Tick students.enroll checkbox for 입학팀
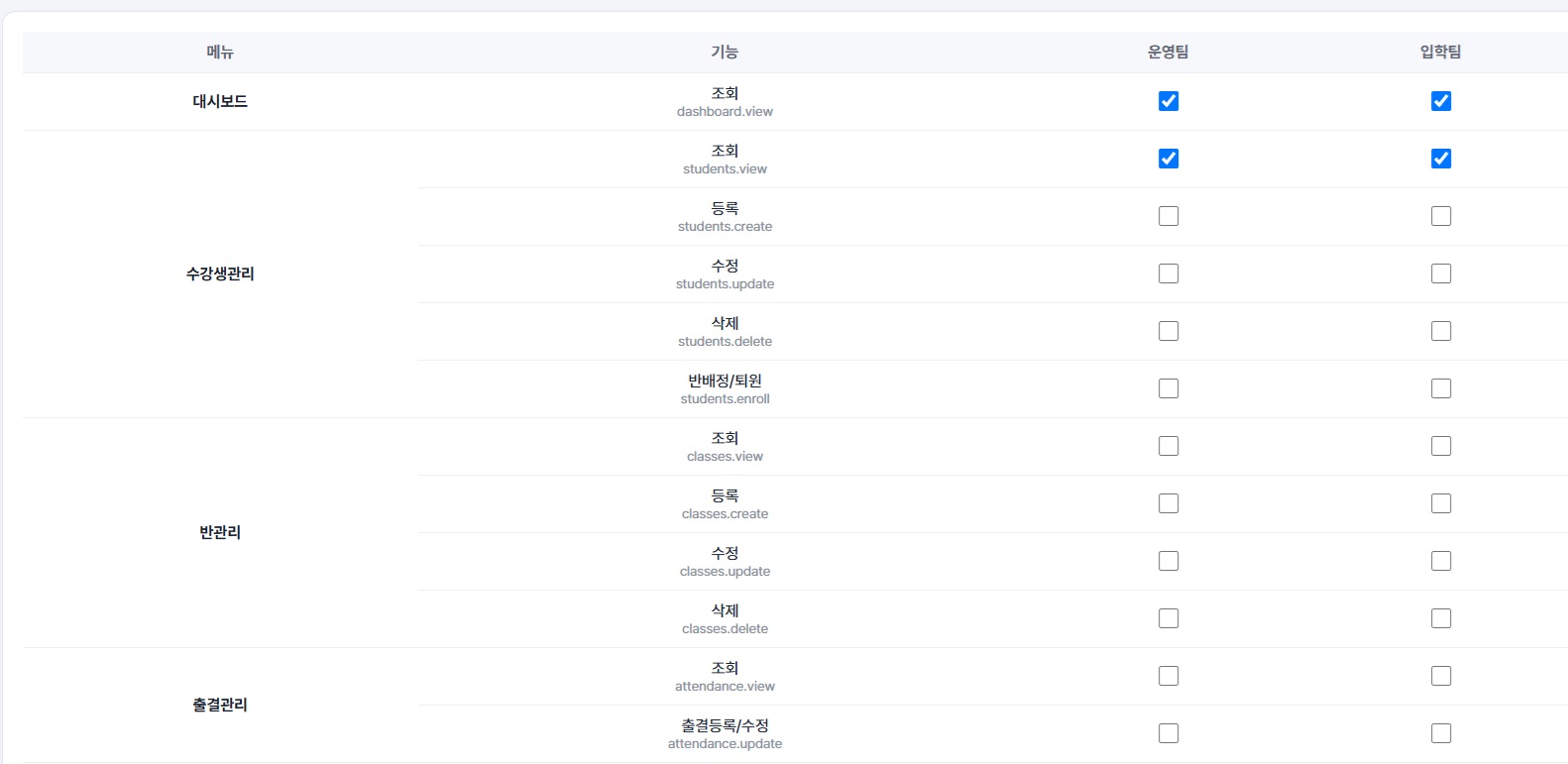The height and width of the screenshot is (764, 1568). [1441, 388]
